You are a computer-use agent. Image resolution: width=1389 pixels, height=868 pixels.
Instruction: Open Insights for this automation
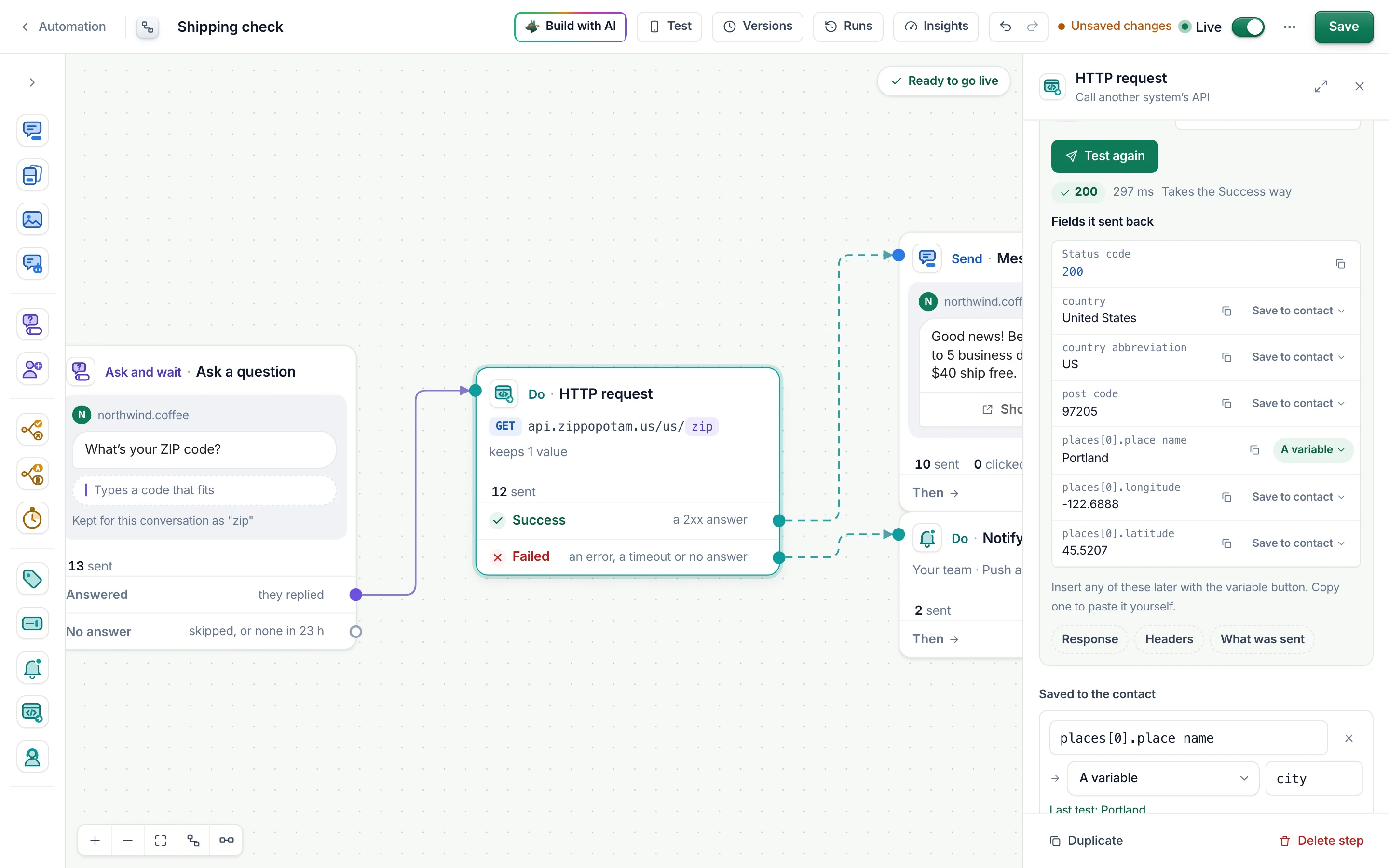tap(936, 27)
